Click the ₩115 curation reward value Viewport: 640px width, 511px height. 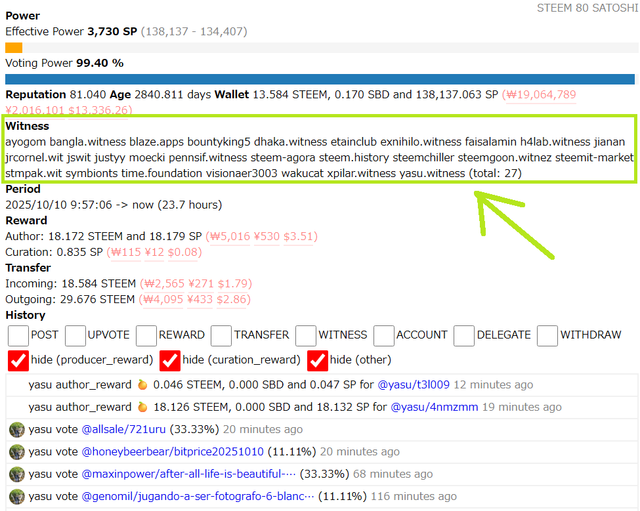[x=126, y=252]
